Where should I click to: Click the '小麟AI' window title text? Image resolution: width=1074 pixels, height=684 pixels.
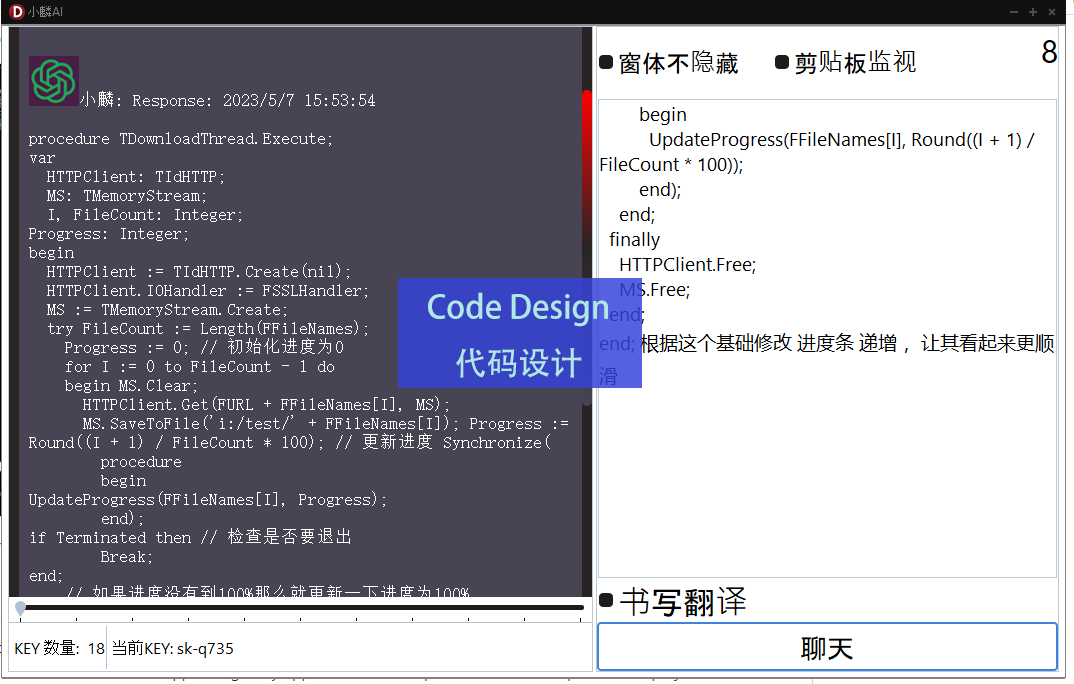point(45,12)
